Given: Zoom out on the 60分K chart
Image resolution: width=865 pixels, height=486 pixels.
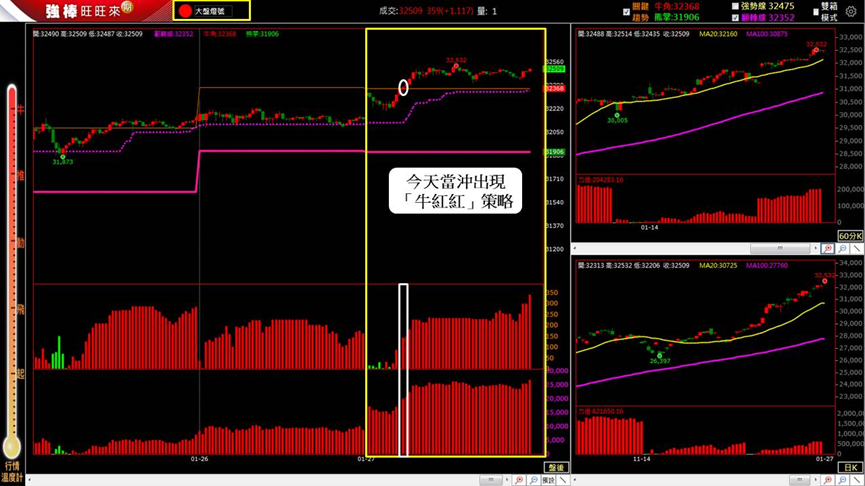Looking at the screenshot, I should click(842, 249).
